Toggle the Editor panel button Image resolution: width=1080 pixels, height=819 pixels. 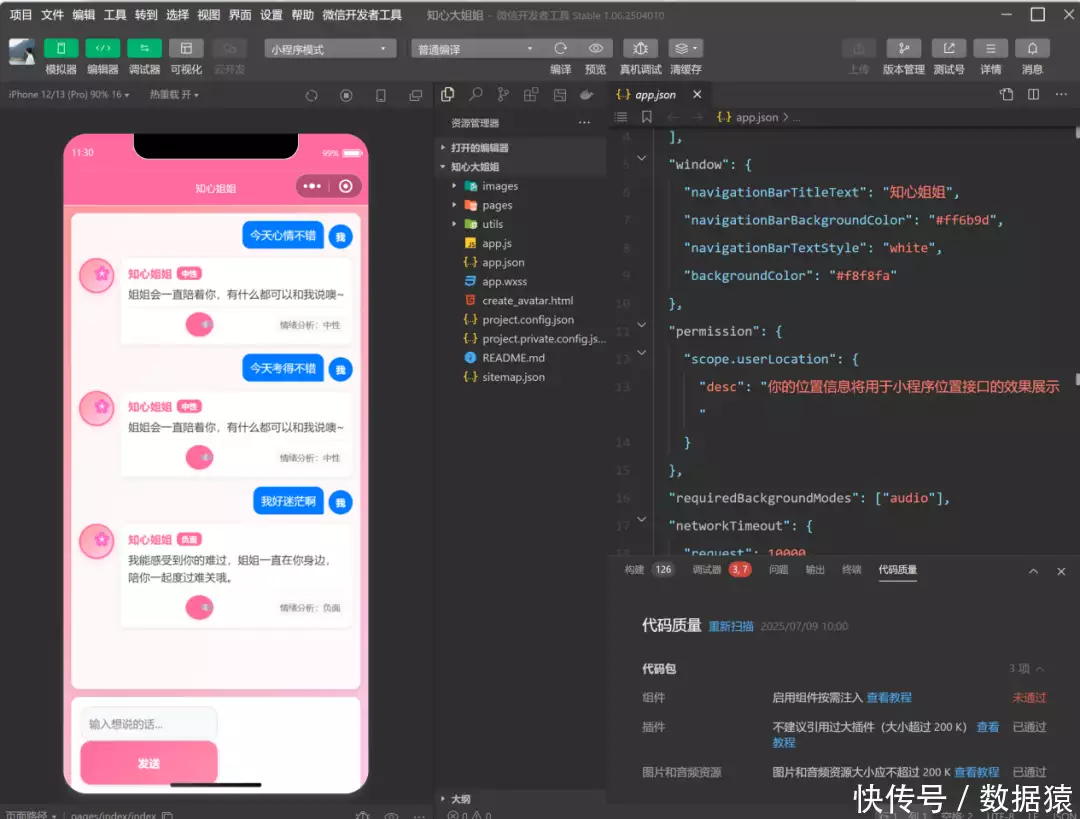[103, 48]
